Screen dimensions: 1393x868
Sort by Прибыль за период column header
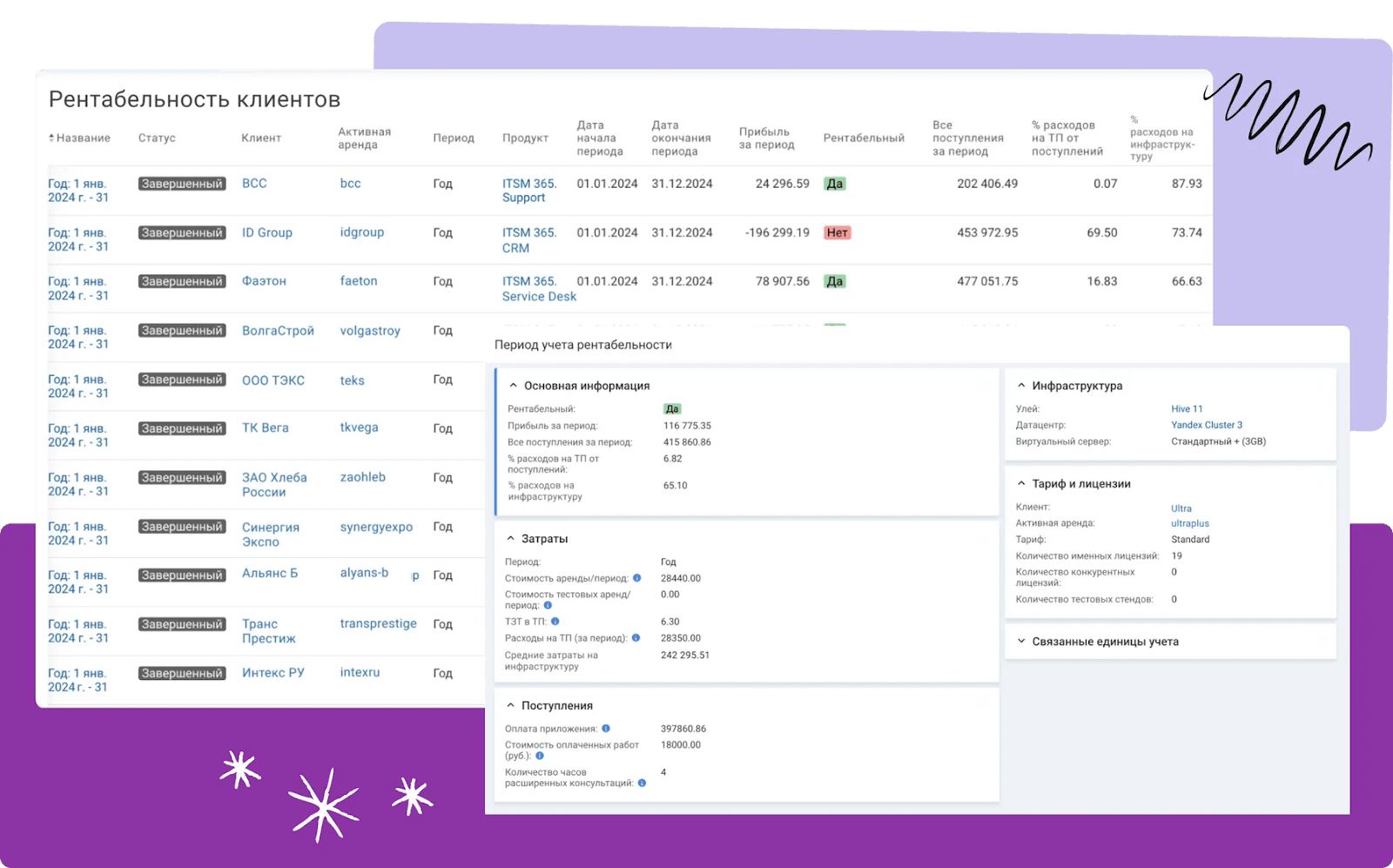766,138
